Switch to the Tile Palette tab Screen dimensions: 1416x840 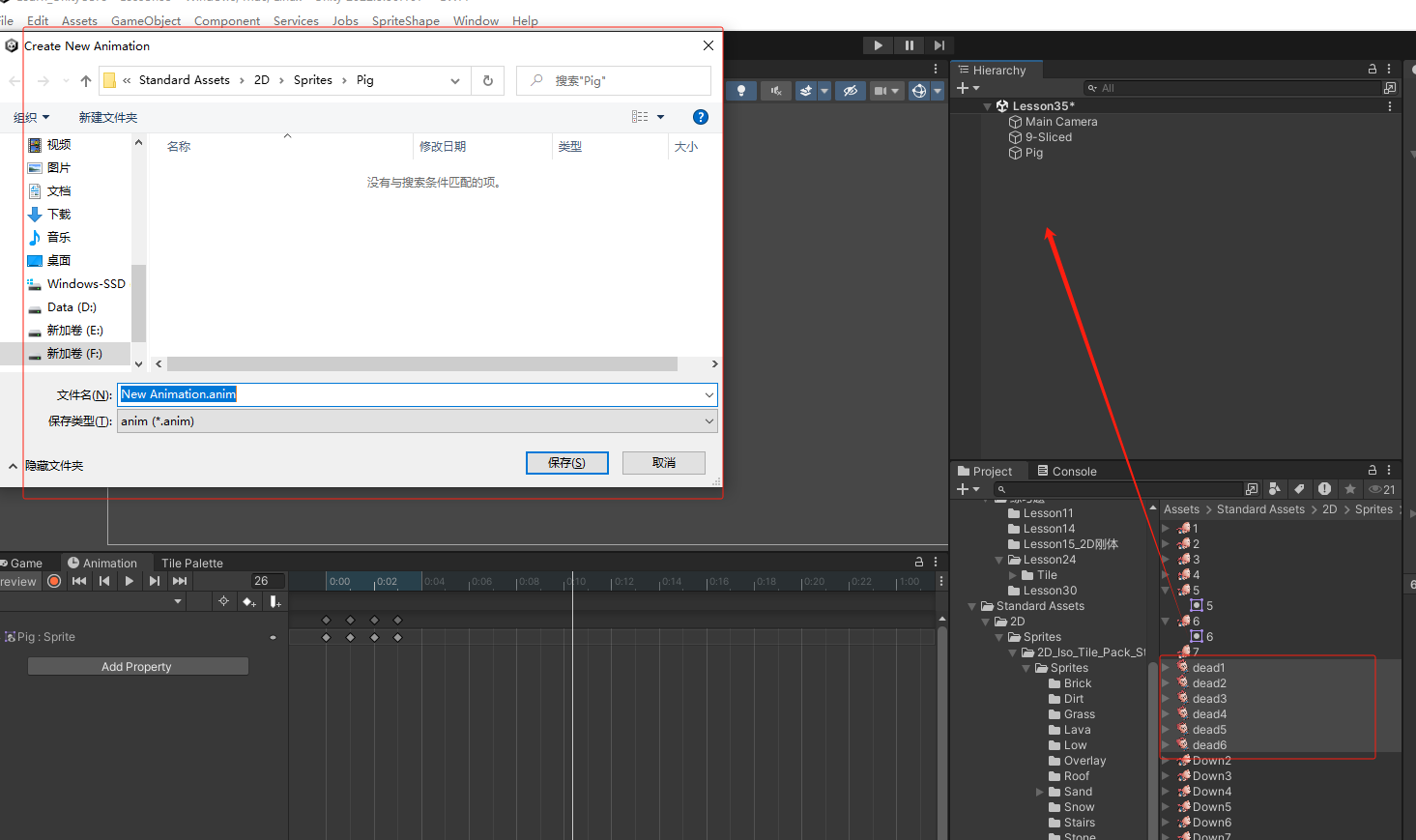(192, 563)
